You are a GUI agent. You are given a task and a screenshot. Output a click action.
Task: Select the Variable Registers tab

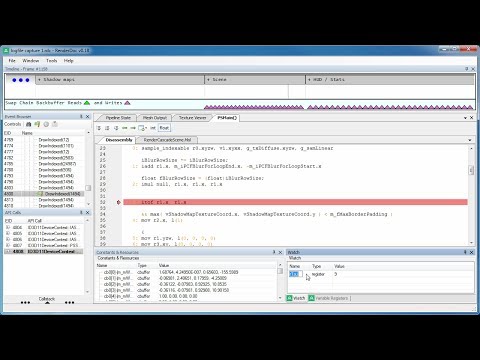pyautogui.click(x=329, y=298)
